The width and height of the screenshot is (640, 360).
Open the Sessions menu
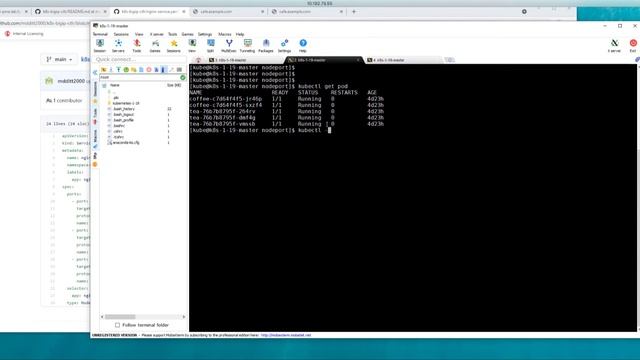pyautogui.click(x=121, y=34)
